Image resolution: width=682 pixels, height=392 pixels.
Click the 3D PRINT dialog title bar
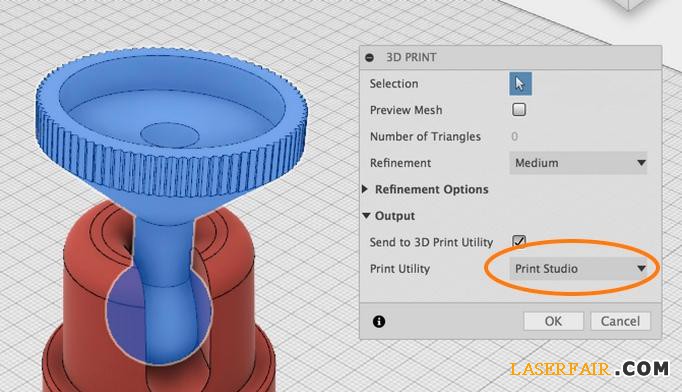(x=511, y=57)
